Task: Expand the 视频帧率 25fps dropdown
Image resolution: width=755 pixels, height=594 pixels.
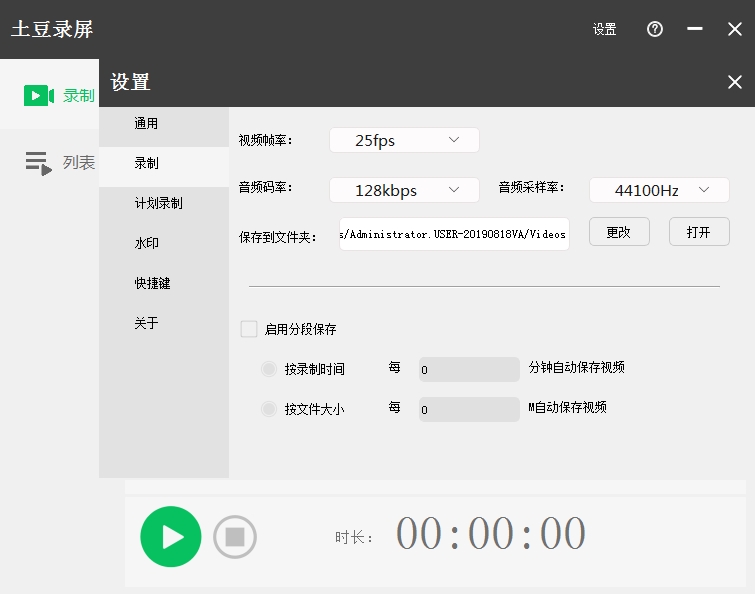Action: pyautogui.click(x=404, y=140)
